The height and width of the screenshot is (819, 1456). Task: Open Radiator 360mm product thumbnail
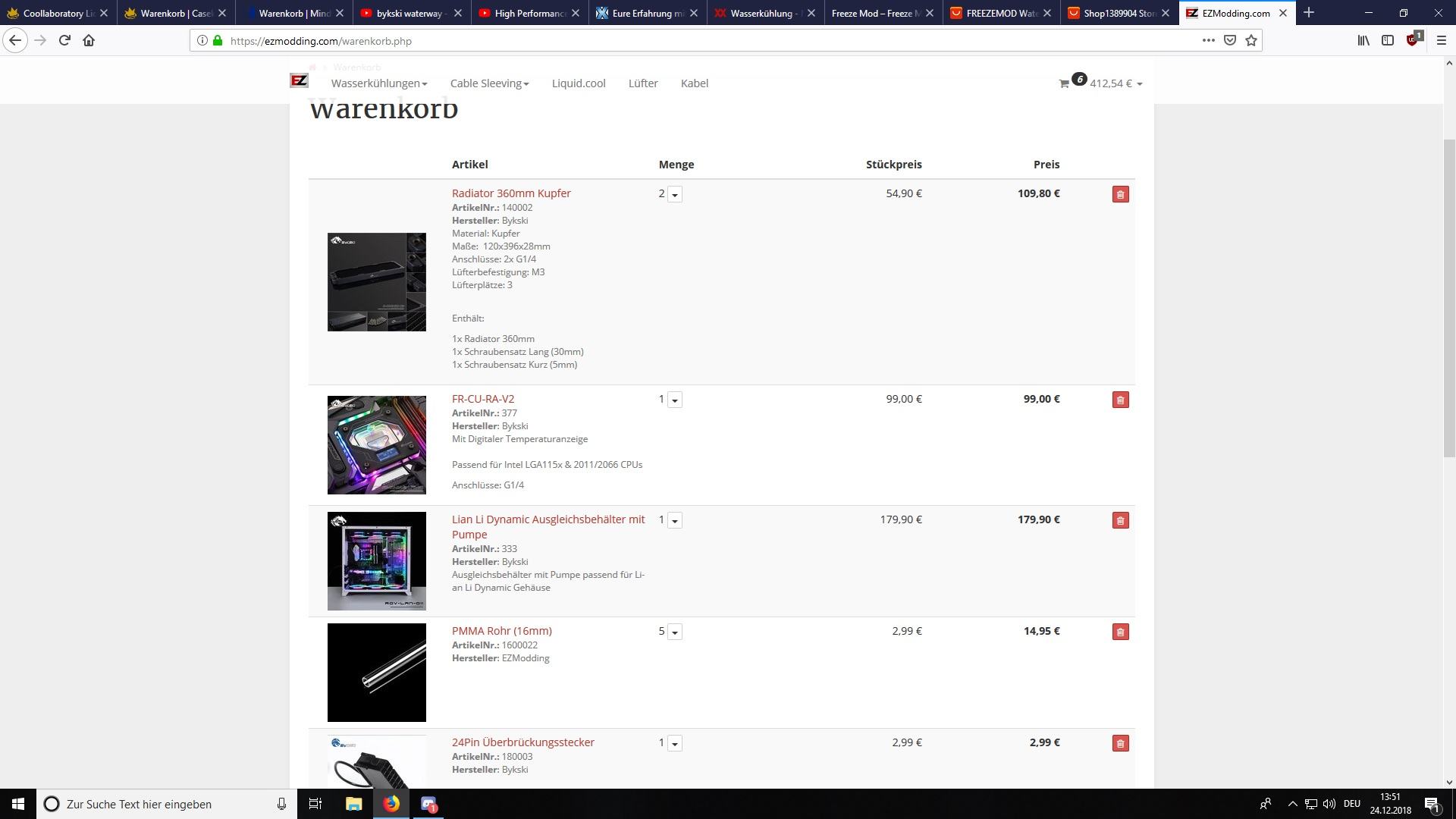pyautogui.click(x=377, y=282)
